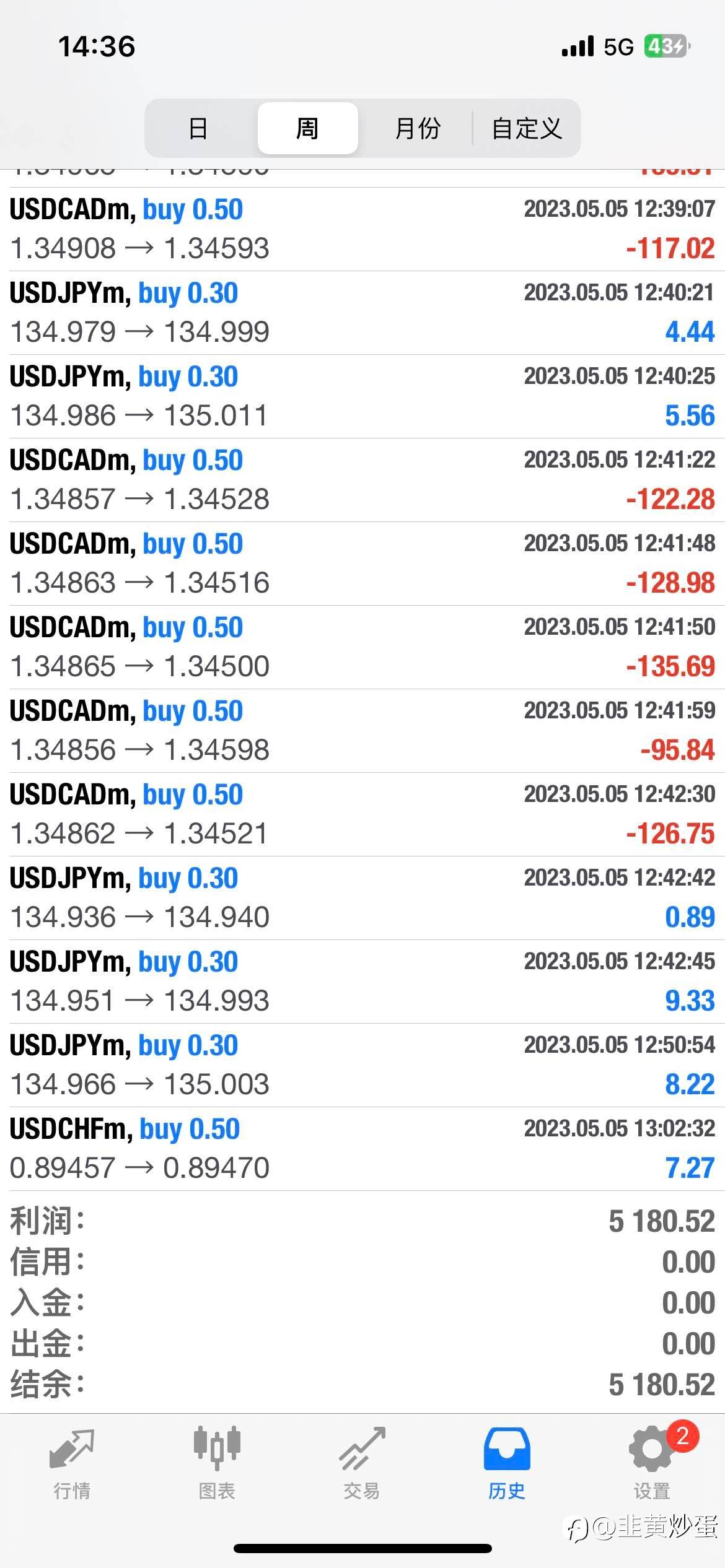Tap the 结余 balance summary row
The image size is (725, 1568).
[362, 1385]
